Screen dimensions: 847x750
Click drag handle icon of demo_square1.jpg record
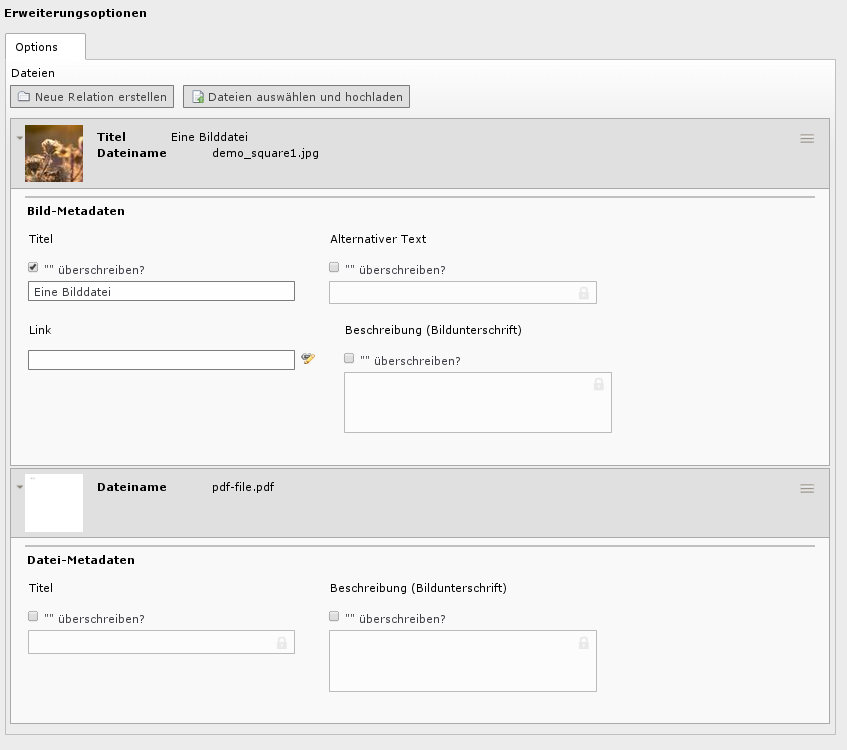point(807,139)
